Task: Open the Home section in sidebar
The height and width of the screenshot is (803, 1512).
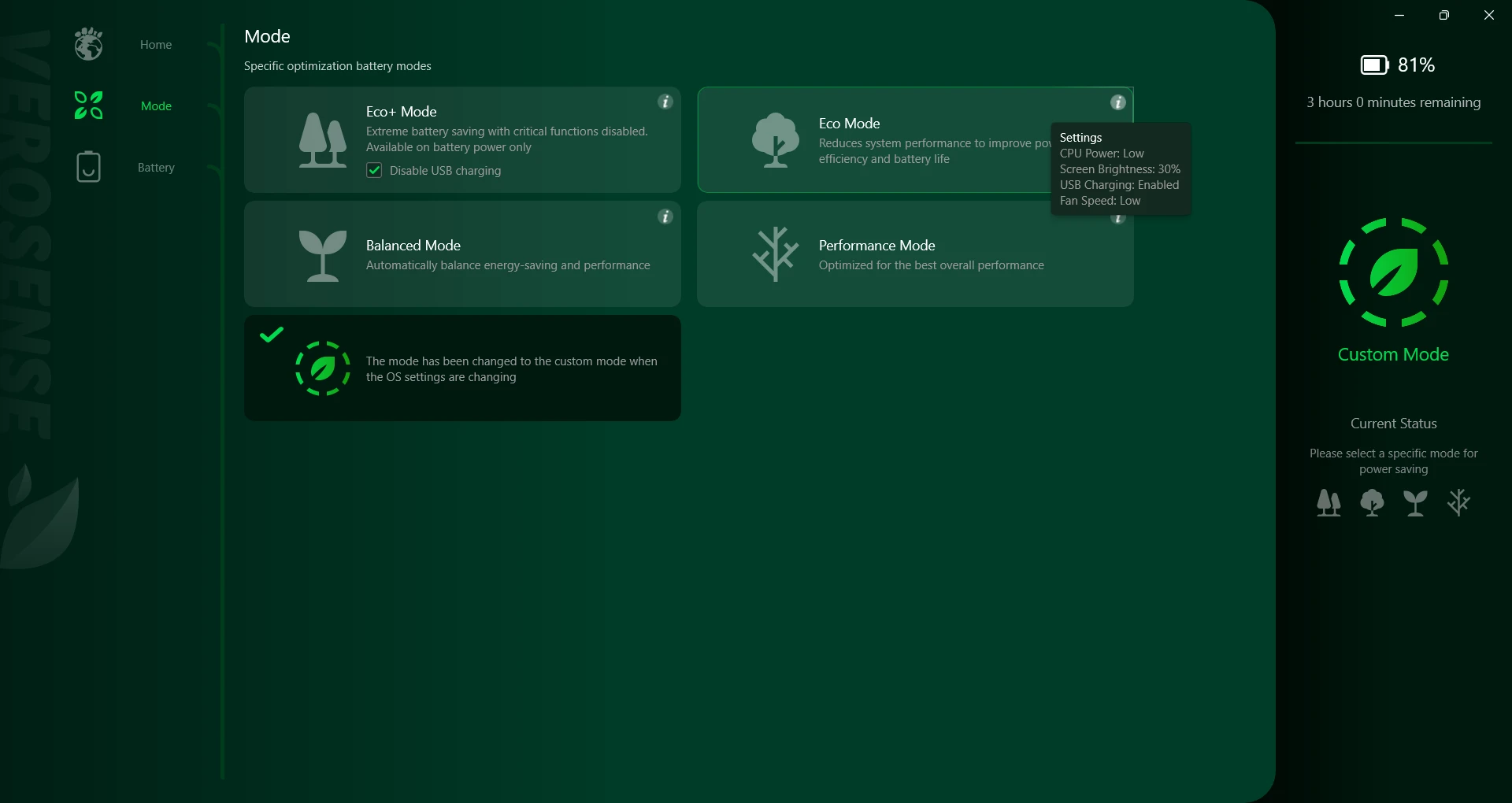Action: tap(156, 45)
